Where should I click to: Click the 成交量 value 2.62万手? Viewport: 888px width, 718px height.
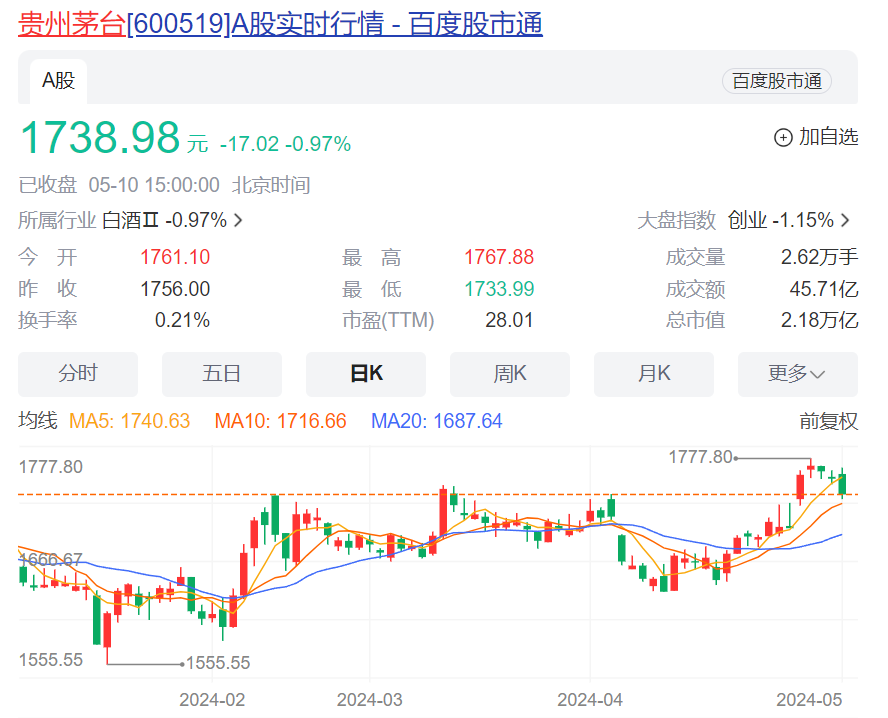tap(819, 258)
